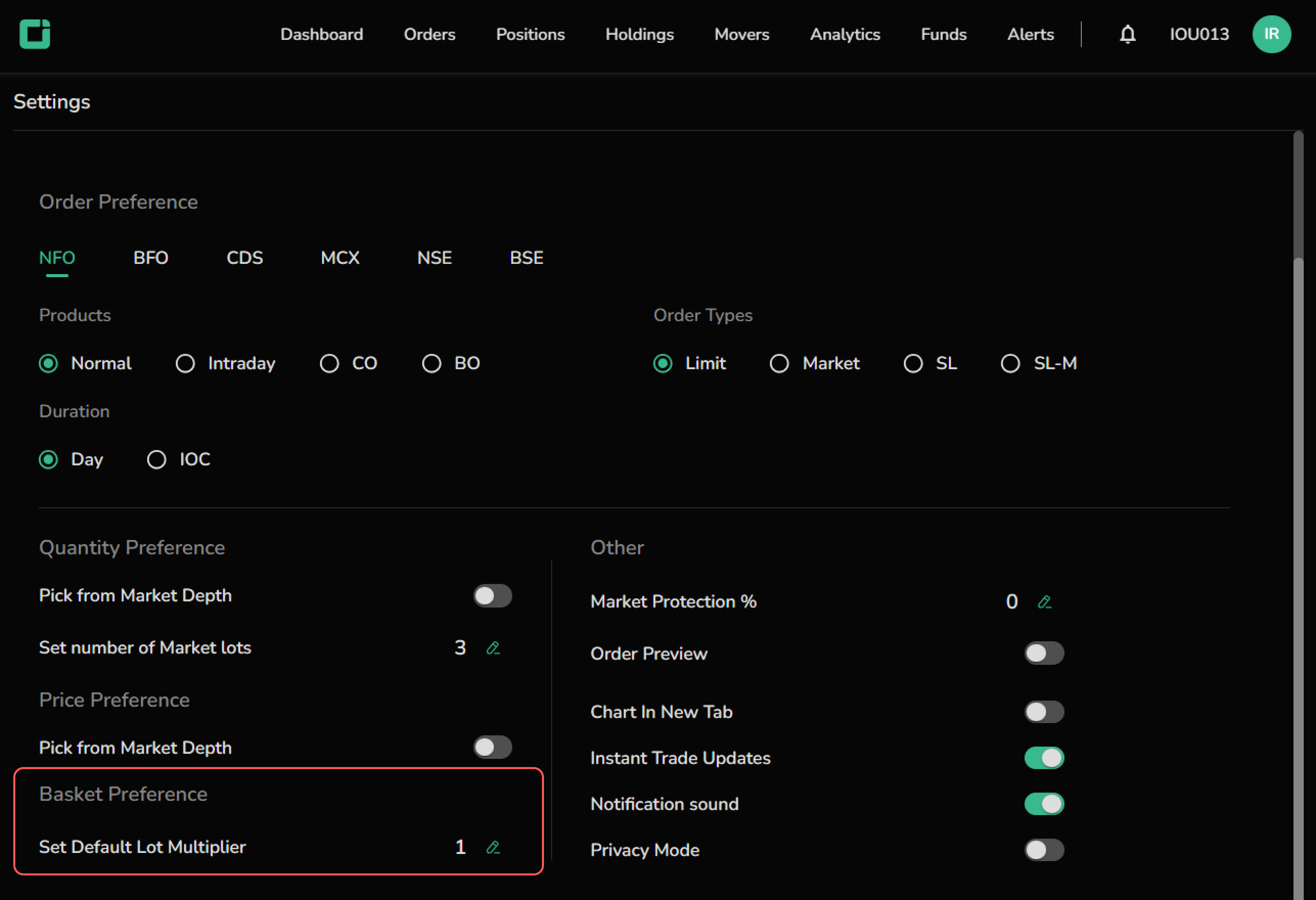Click the Duration label
The width and height of the screenshot is (1316, 900).
click(x=74, y=411)
